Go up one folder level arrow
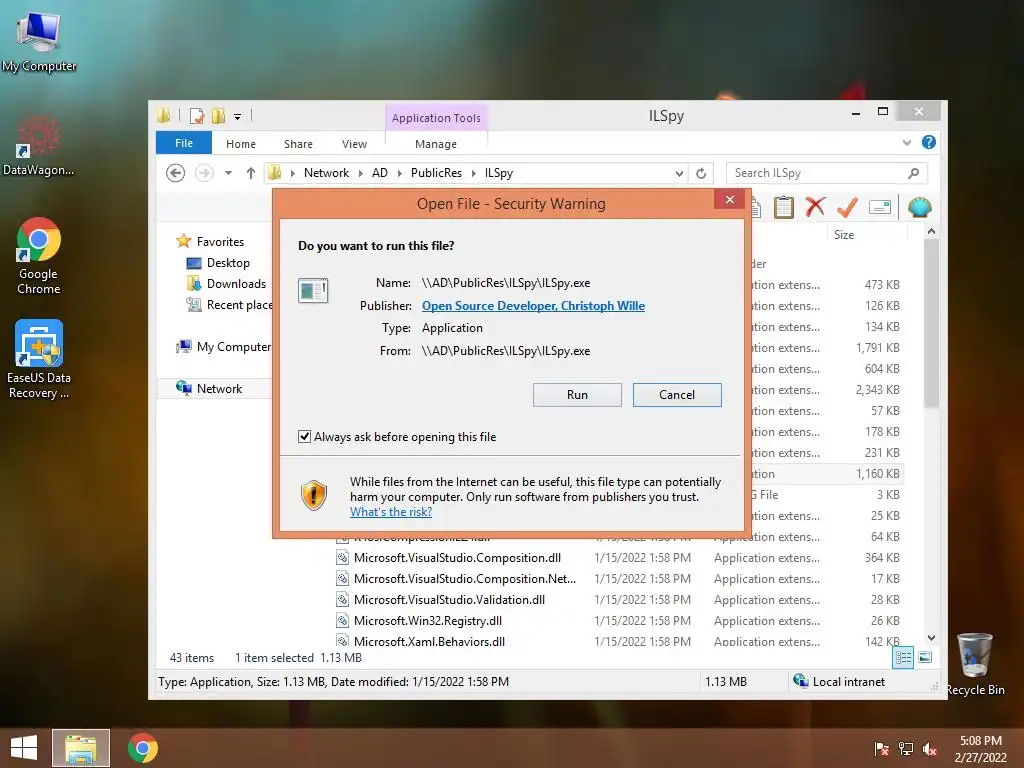 [x=251, y=173]
